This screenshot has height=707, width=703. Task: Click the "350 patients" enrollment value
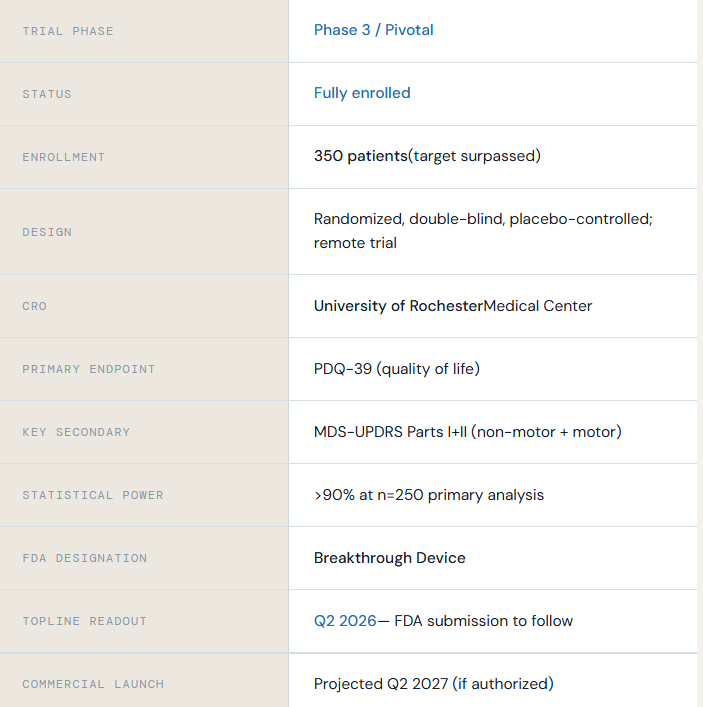point(360,156)
